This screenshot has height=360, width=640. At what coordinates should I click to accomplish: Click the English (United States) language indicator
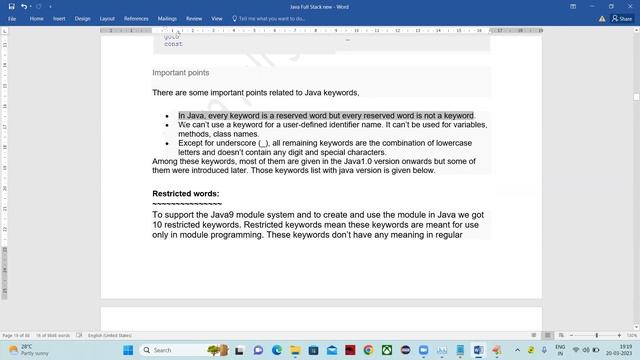pyautogui.click(x=109, y=336)
